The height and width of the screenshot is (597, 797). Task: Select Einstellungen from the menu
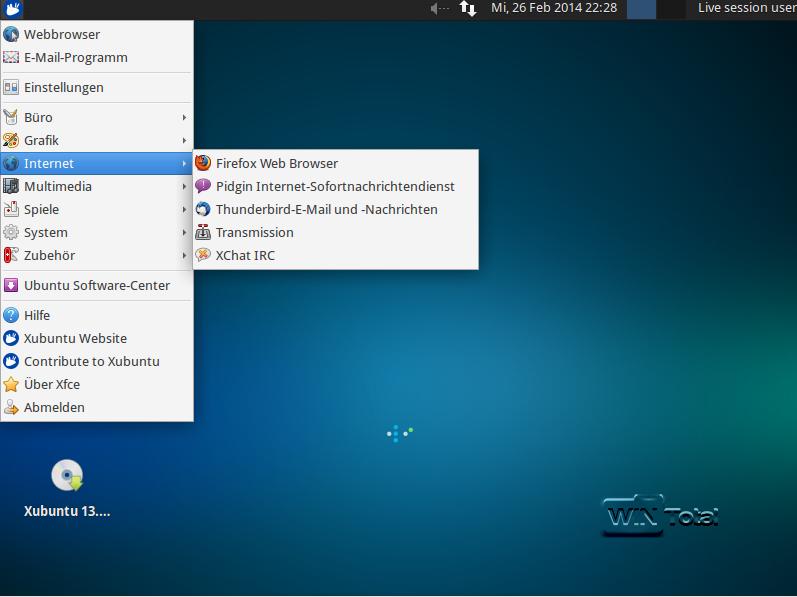[63, 87]
